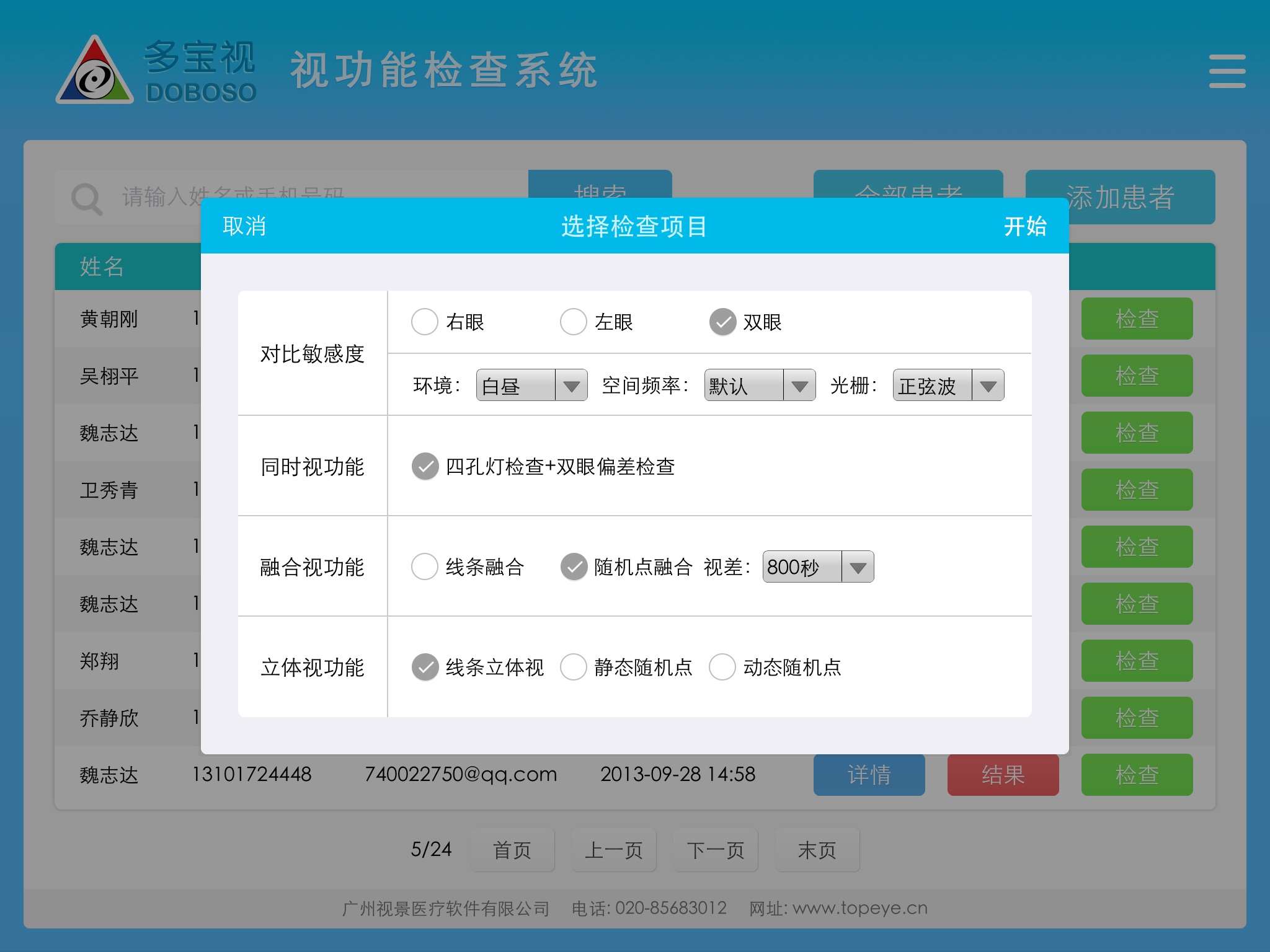Screen dimensions: 1270x952
Task: Open the 视差 dropdown showing 800秒
Action: (x=818, y=566)
